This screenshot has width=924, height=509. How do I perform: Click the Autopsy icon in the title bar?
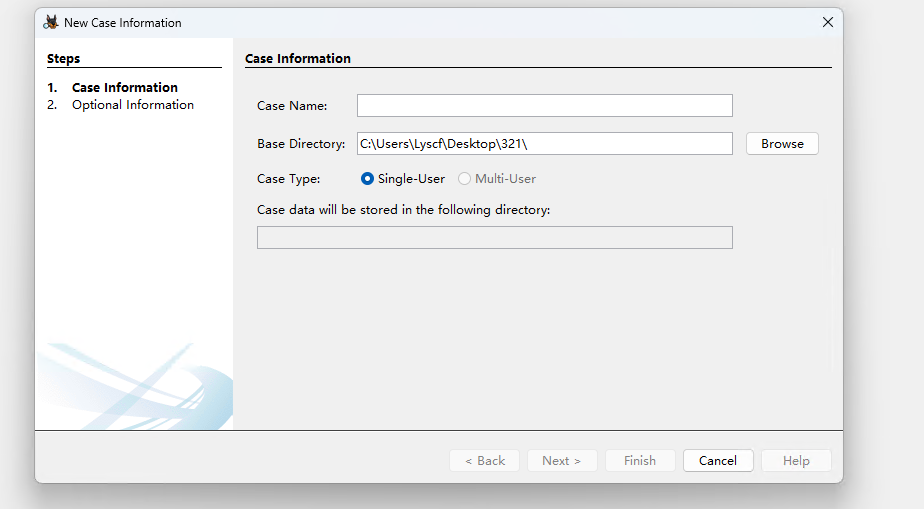[x=50, y=22]
